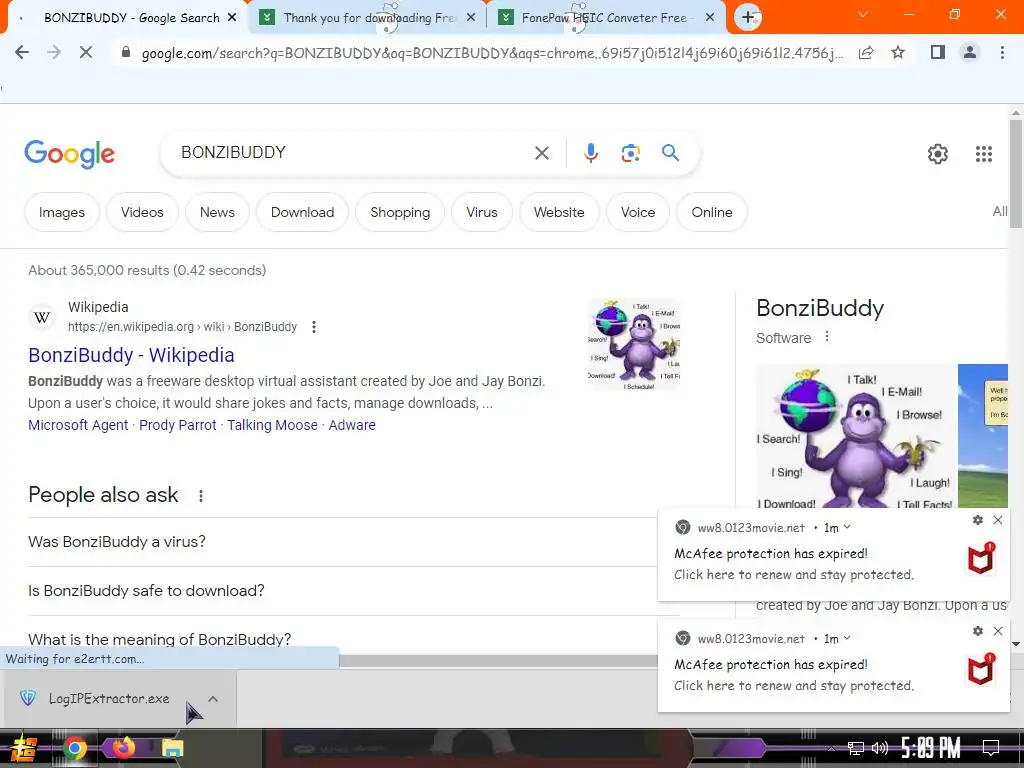Switch to FonePaw HEIC Converter tab
Screen dimensions: 1024x768
pos(604,18)
